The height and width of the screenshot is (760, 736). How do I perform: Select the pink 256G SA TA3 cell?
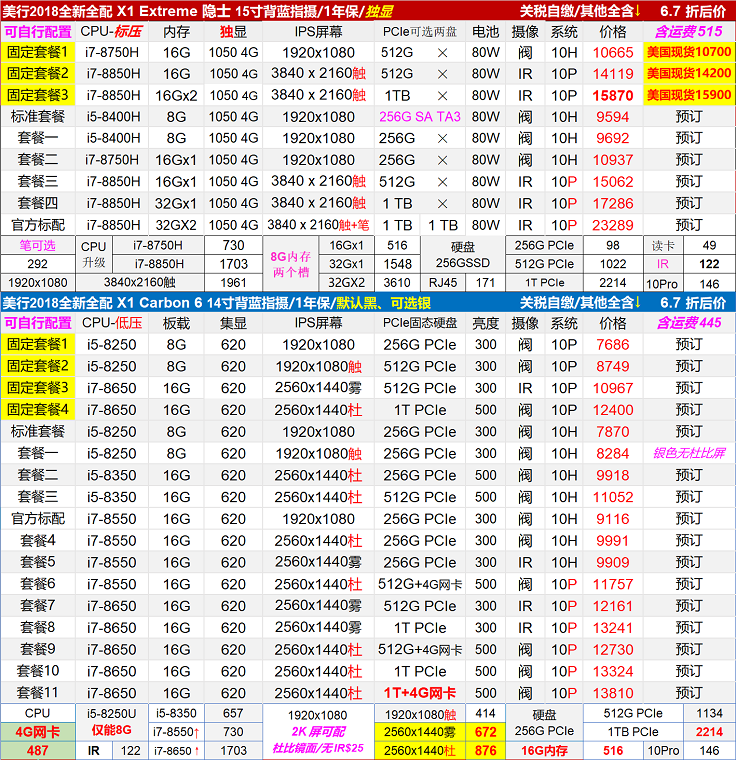(420, 117)
